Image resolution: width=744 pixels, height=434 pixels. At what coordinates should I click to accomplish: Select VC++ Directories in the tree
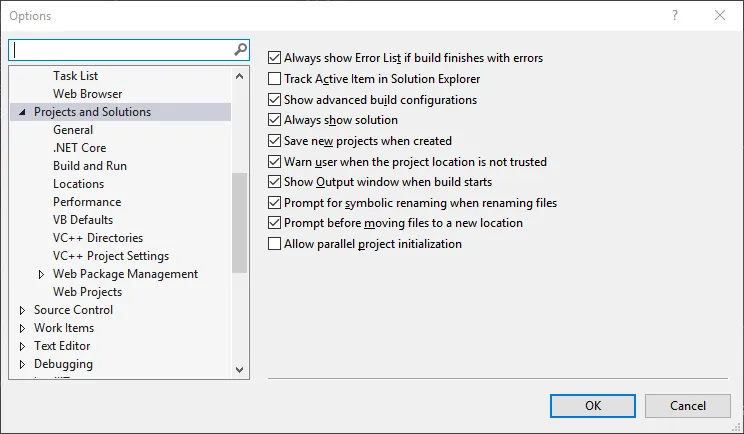click(x=98, y=238)
